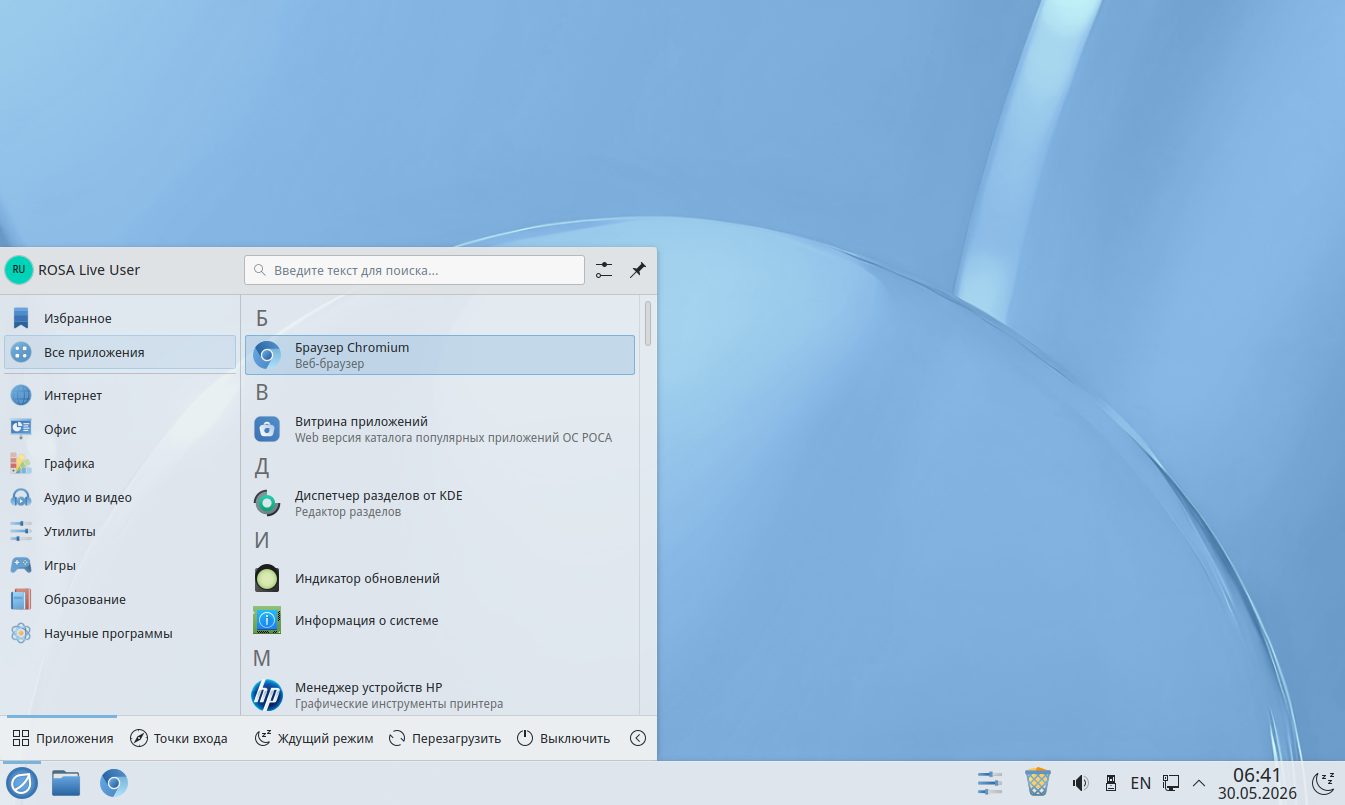Image resolution: width=1345 pixels, height=805 pixels.
Task: Jump to letter В section header
Action: click(262, 392)
